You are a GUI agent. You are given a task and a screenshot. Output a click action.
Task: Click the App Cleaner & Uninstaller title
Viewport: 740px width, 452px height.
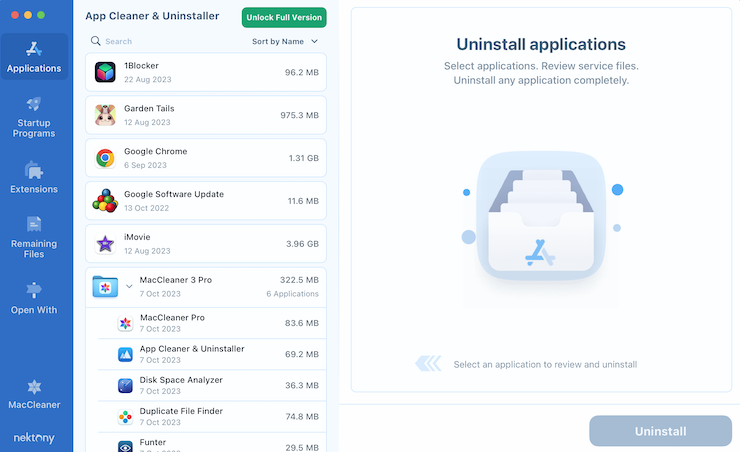(x=152, y=16)
